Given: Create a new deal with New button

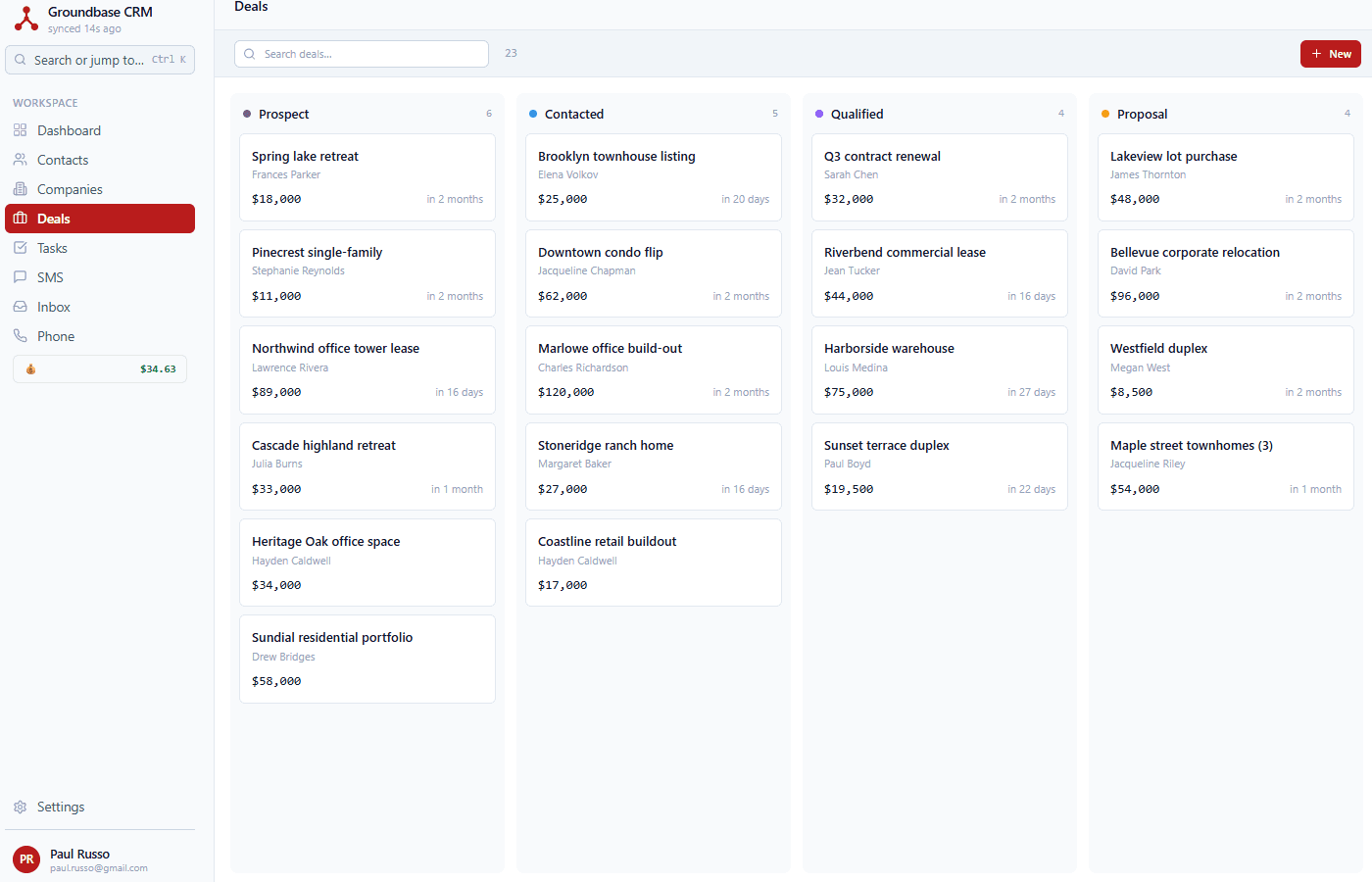Looking at the screenshot, I should tap(1331, 54).
